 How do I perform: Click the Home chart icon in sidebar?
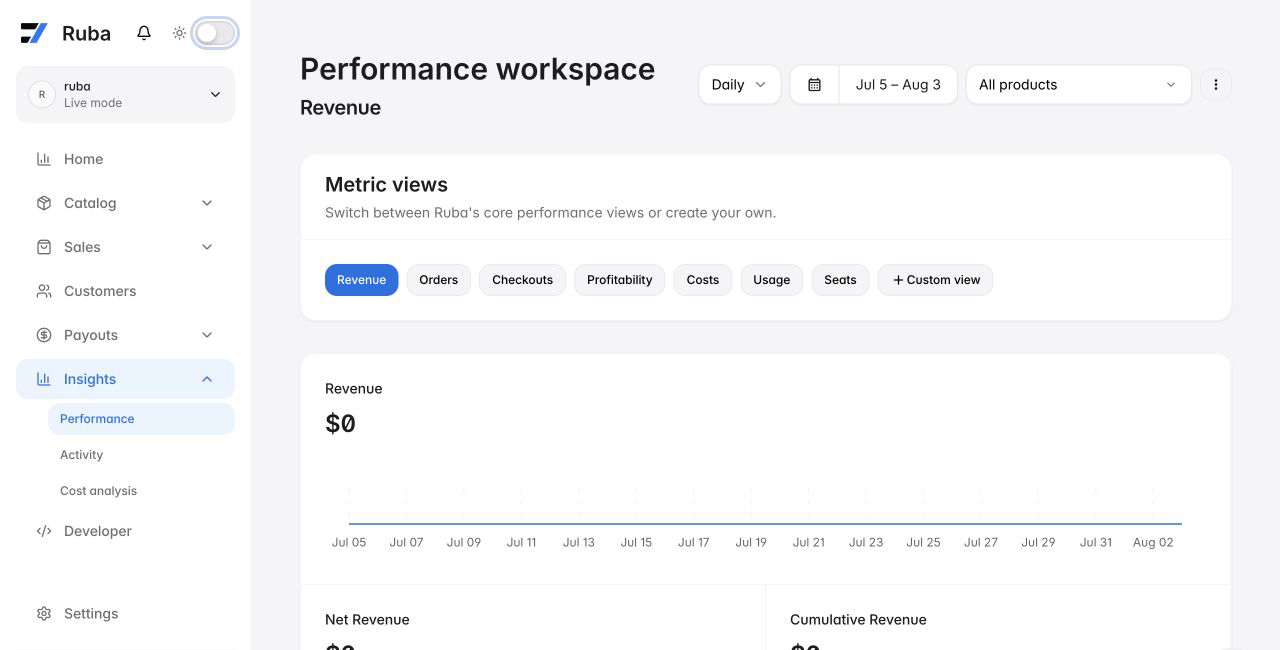[44, 159]
